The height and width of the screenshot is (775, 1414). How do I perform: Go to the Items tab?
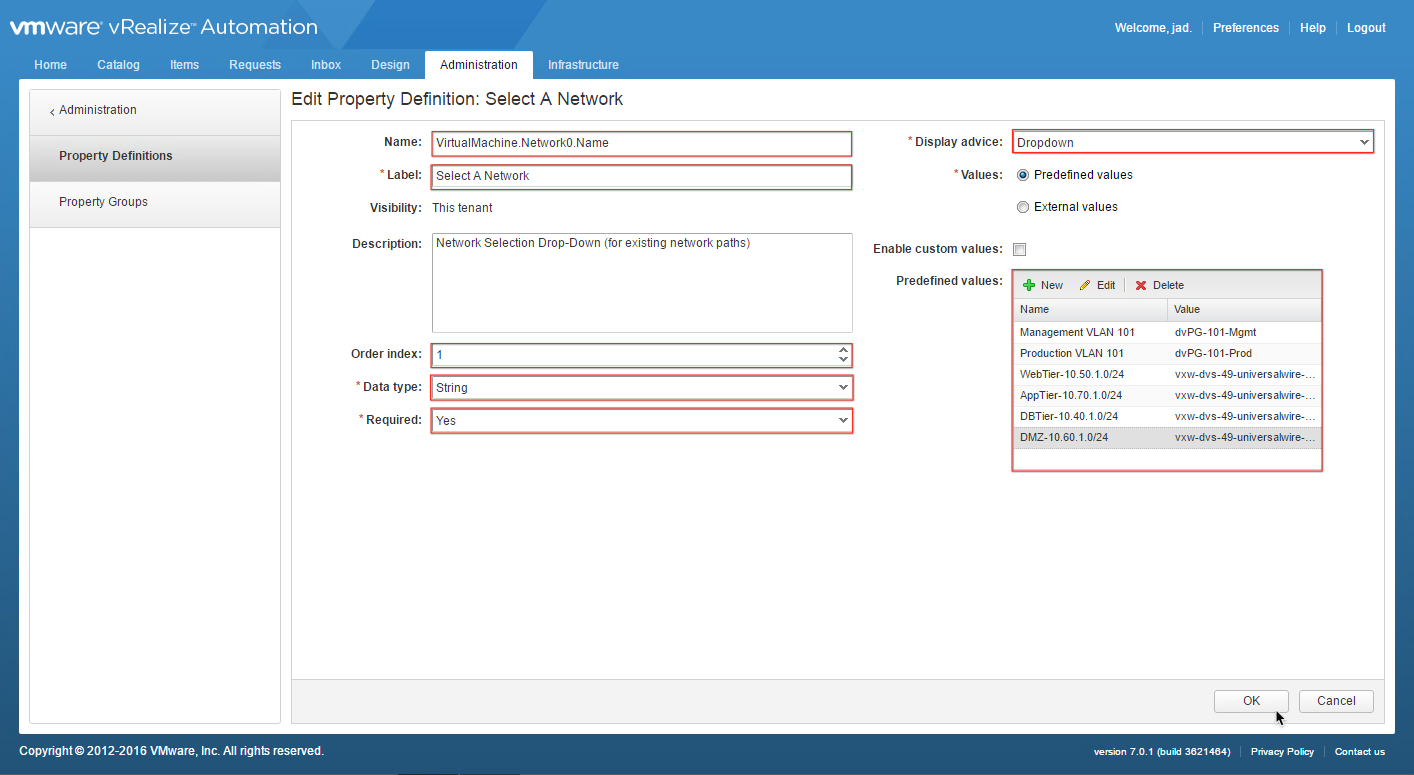pyautogui.click(x=184, y=65)
